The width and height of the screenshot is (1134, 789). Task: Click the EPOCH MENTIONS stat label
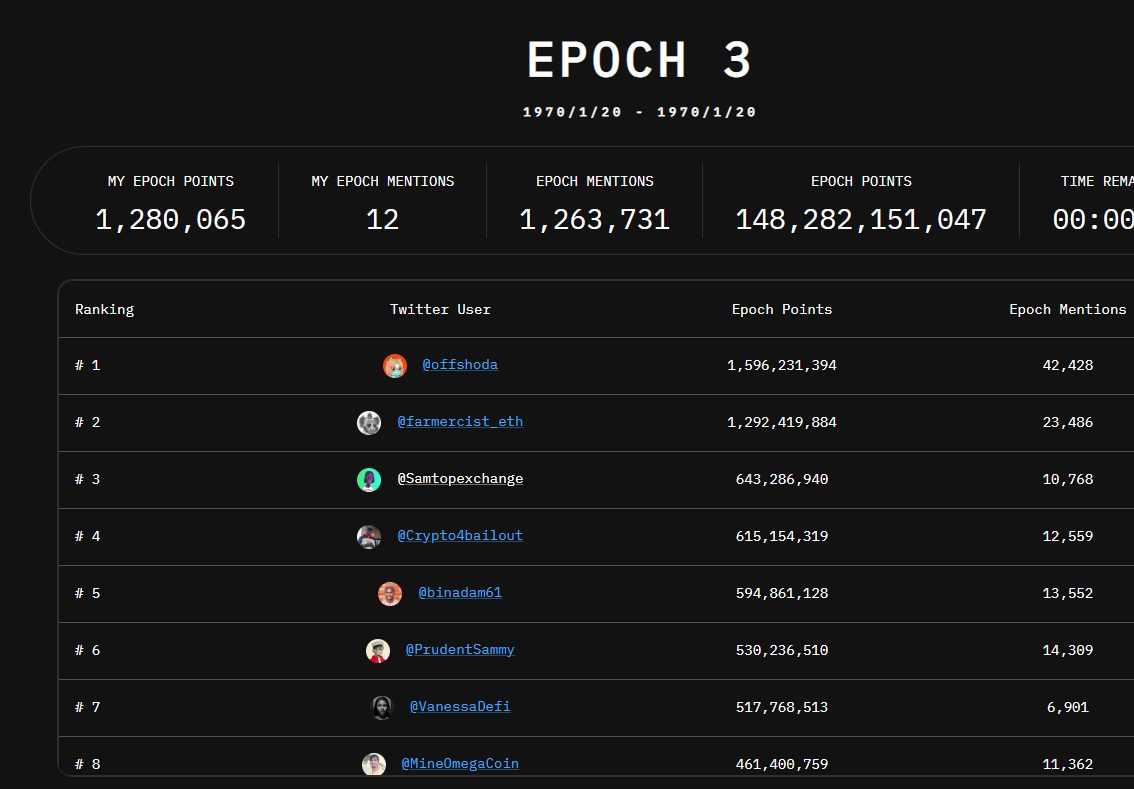tap(594, 182)
